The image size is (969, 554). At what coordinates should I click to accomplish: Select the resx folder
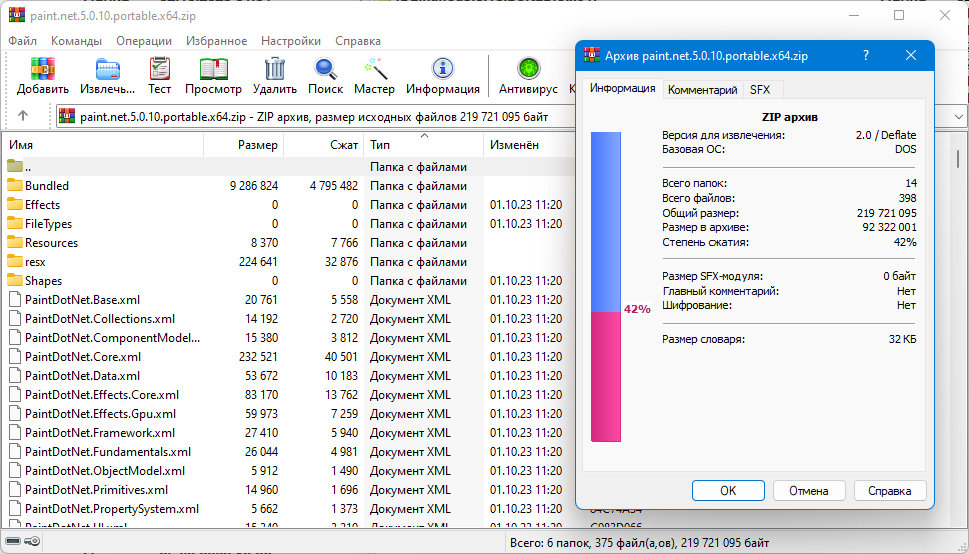point(35,262)
